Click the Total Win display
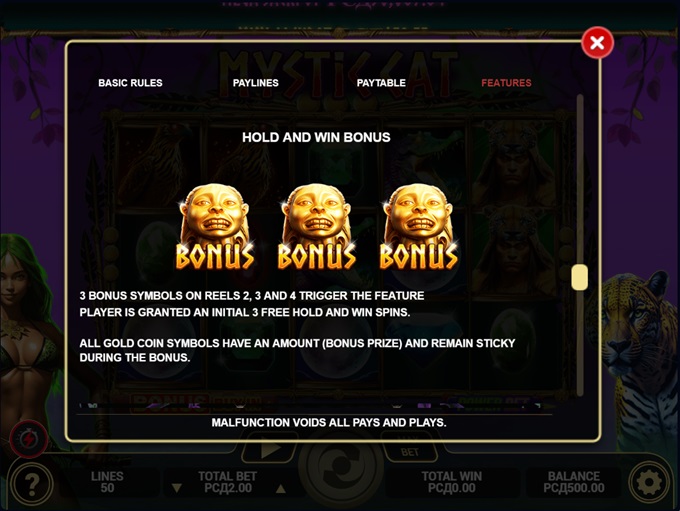 [x=451, y=482]
